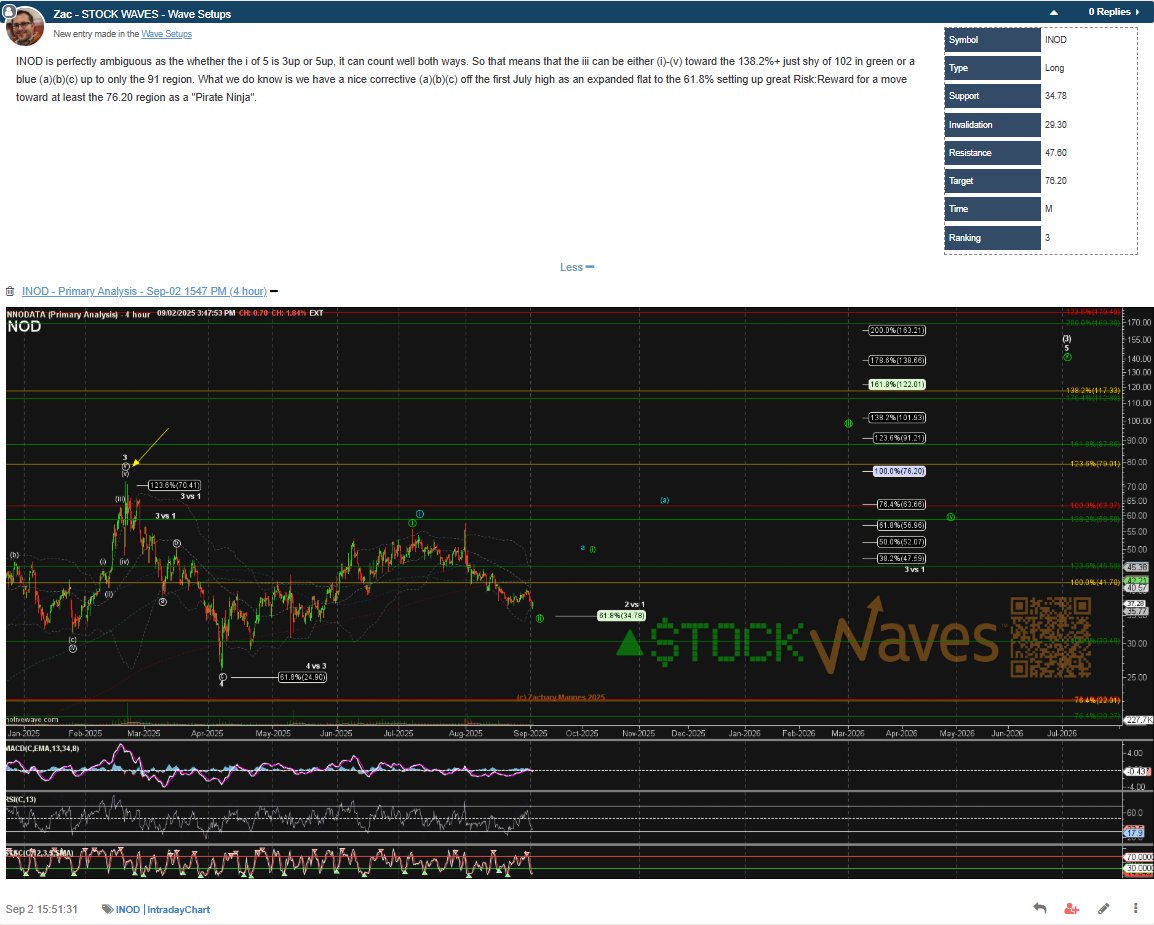Click the Type value Long

[x=1054, y=68]
